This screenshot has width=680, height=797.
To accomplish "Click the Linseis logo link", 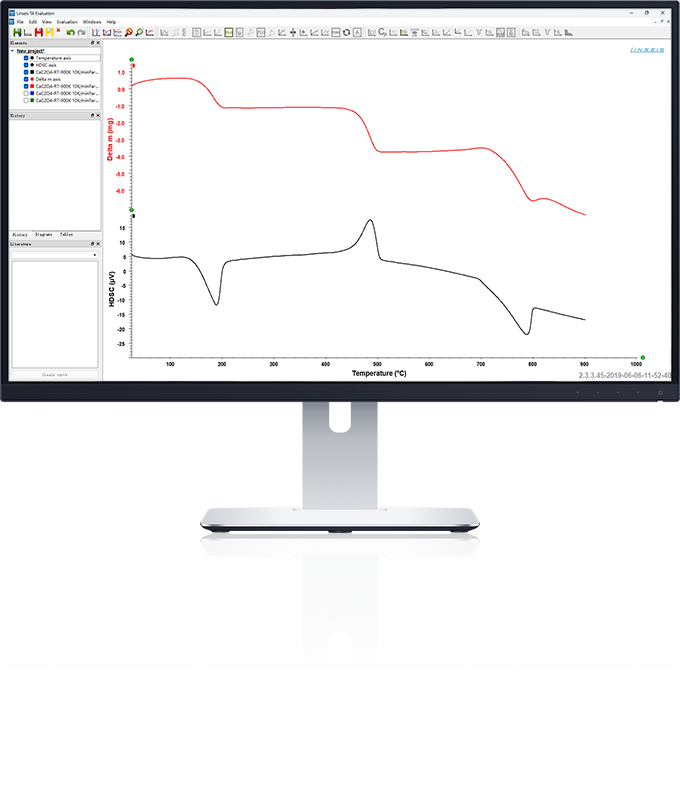I will (x=650, y=48).
